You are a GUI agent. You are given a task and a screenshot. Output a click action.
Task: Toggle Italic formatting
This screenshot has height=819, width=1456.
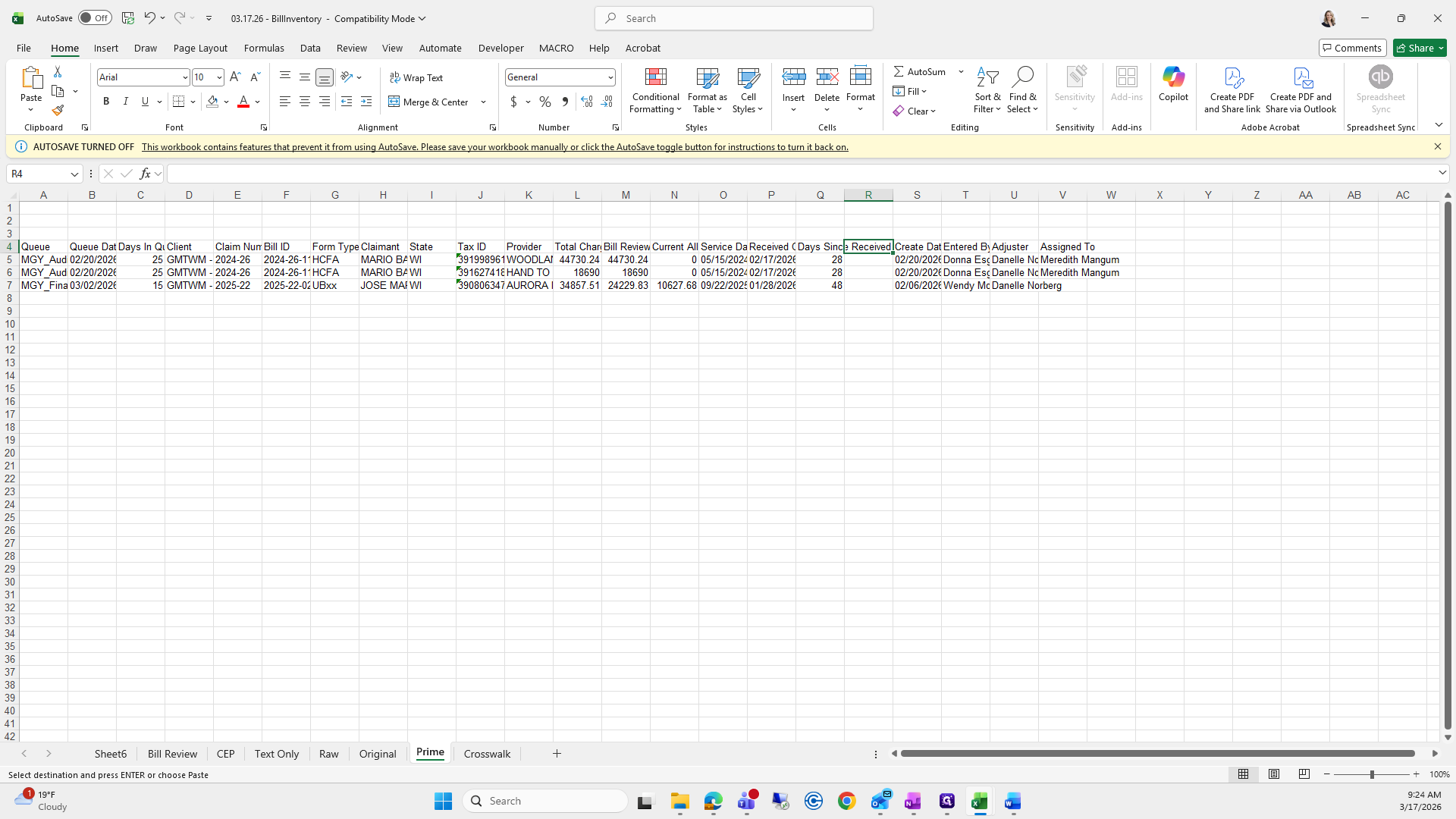pos(126,102)
